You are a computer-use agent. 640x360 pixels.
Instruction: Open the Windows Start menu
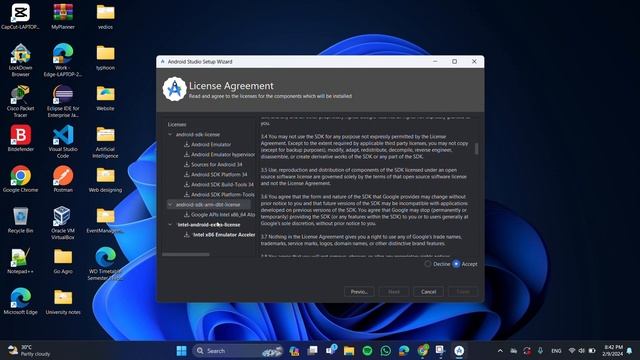click(181, 351)
